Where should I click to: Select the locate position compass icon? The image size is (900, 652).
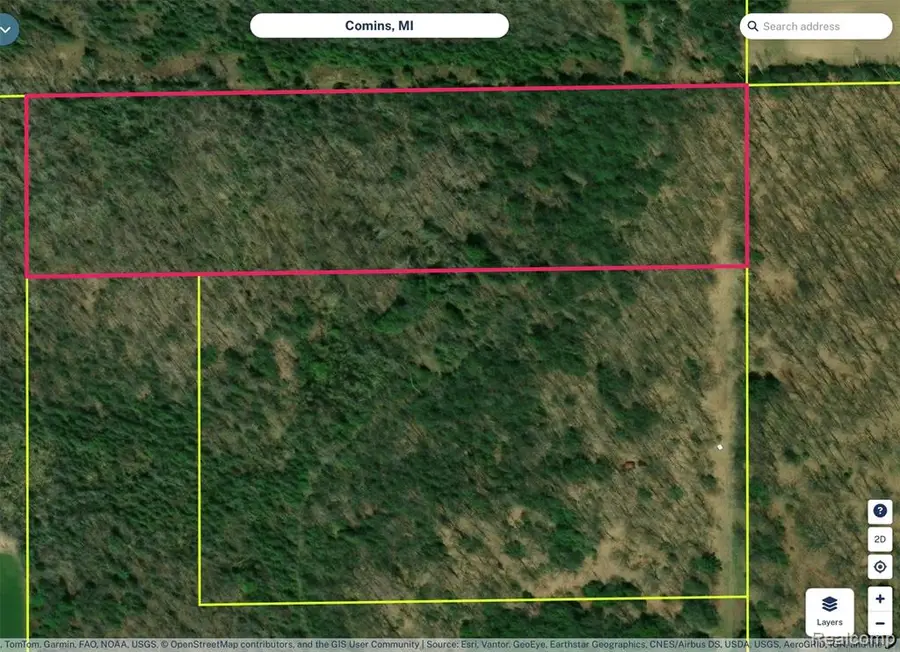click(x=879, y=567)
